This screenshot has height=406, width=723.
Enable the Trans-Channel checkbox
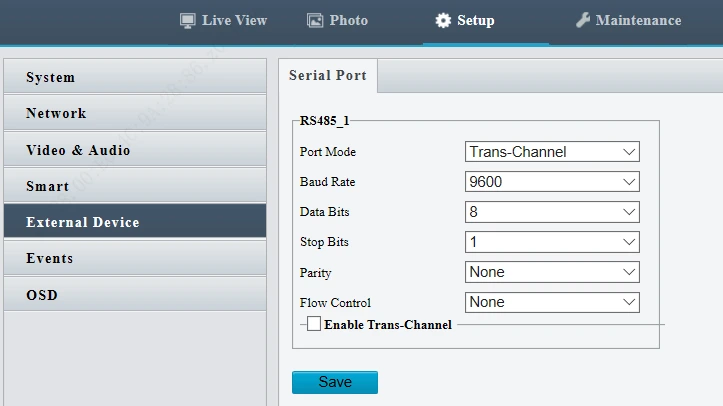point(314,324)
